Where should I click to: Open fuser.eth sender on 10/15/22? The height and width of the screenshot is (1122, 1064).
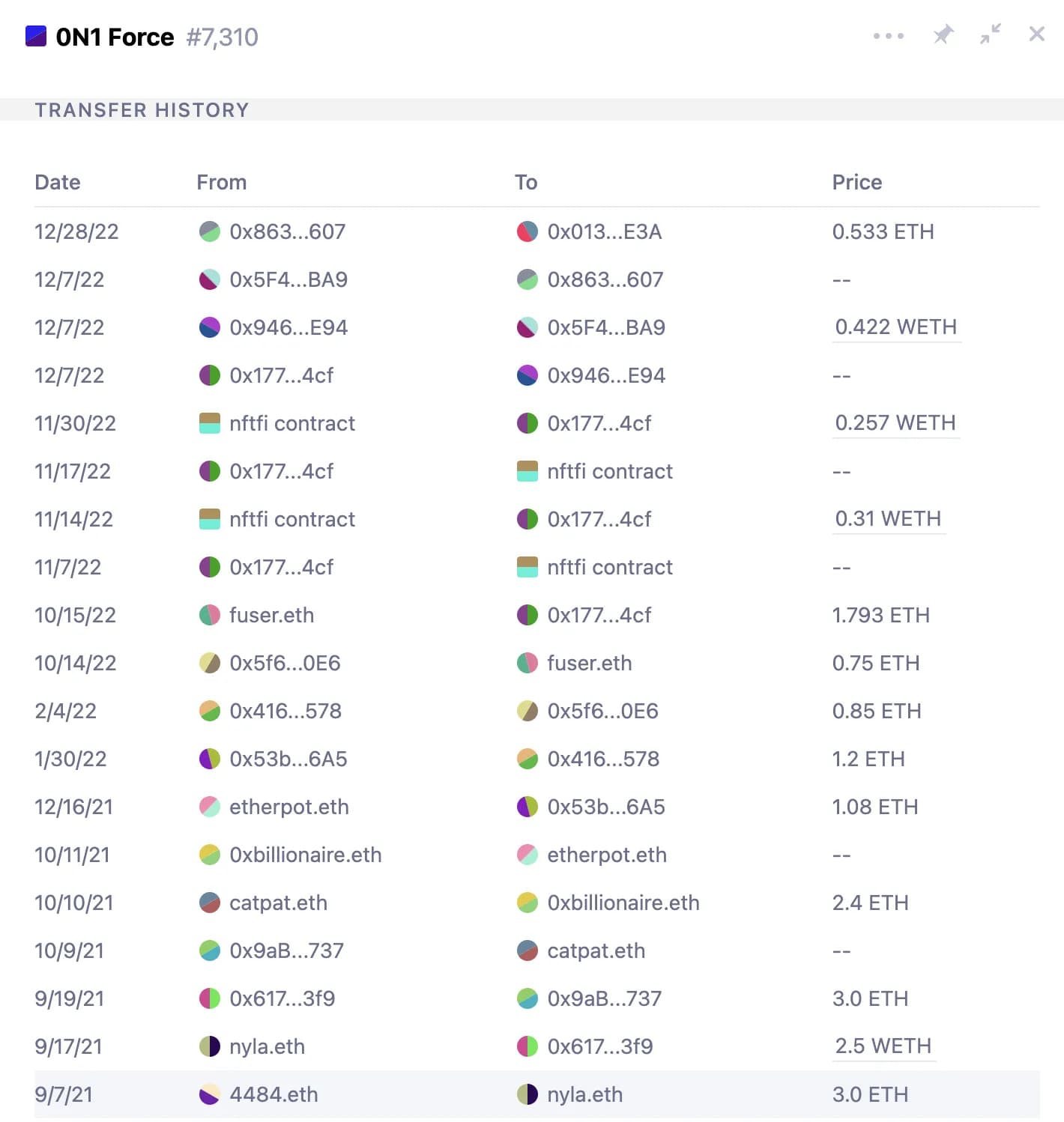(x=271, y=615)
